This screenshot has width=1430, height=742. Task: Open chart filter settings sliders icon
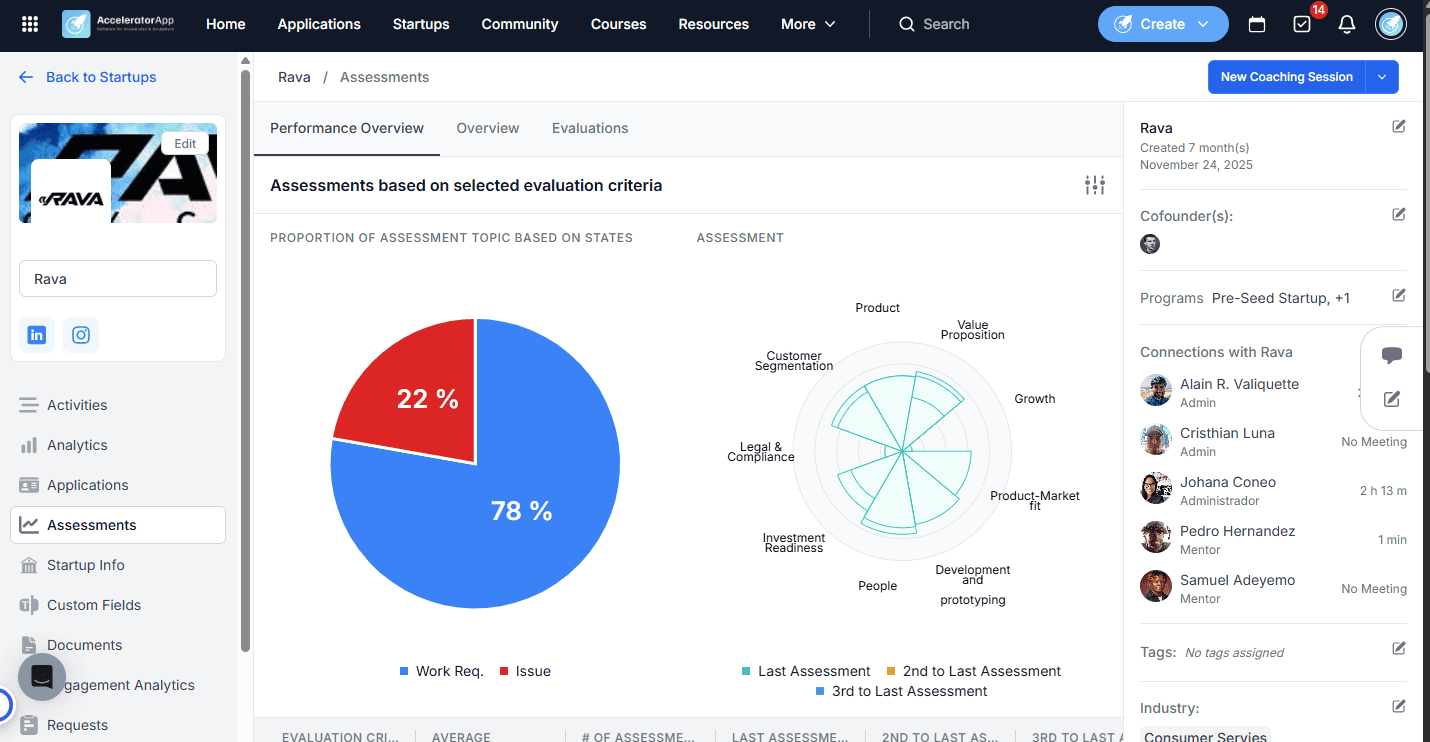(x=1095, y=185)
